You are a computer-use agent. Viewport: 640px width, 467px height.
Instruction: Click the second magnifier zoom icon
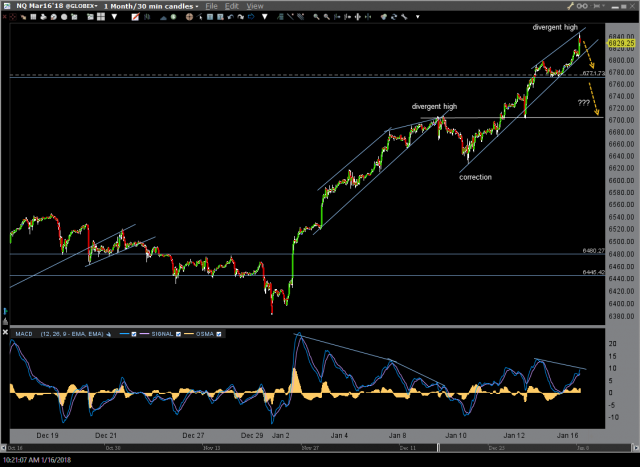(327, 17)
